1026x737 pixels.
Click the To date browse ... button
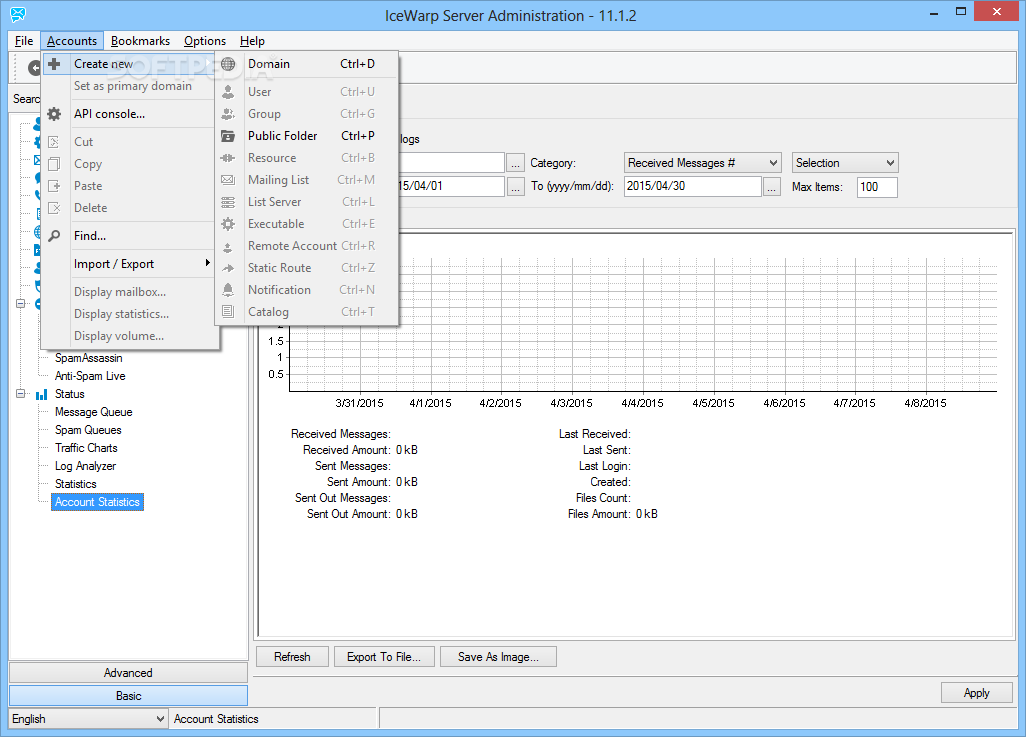(x=772, y=187)
